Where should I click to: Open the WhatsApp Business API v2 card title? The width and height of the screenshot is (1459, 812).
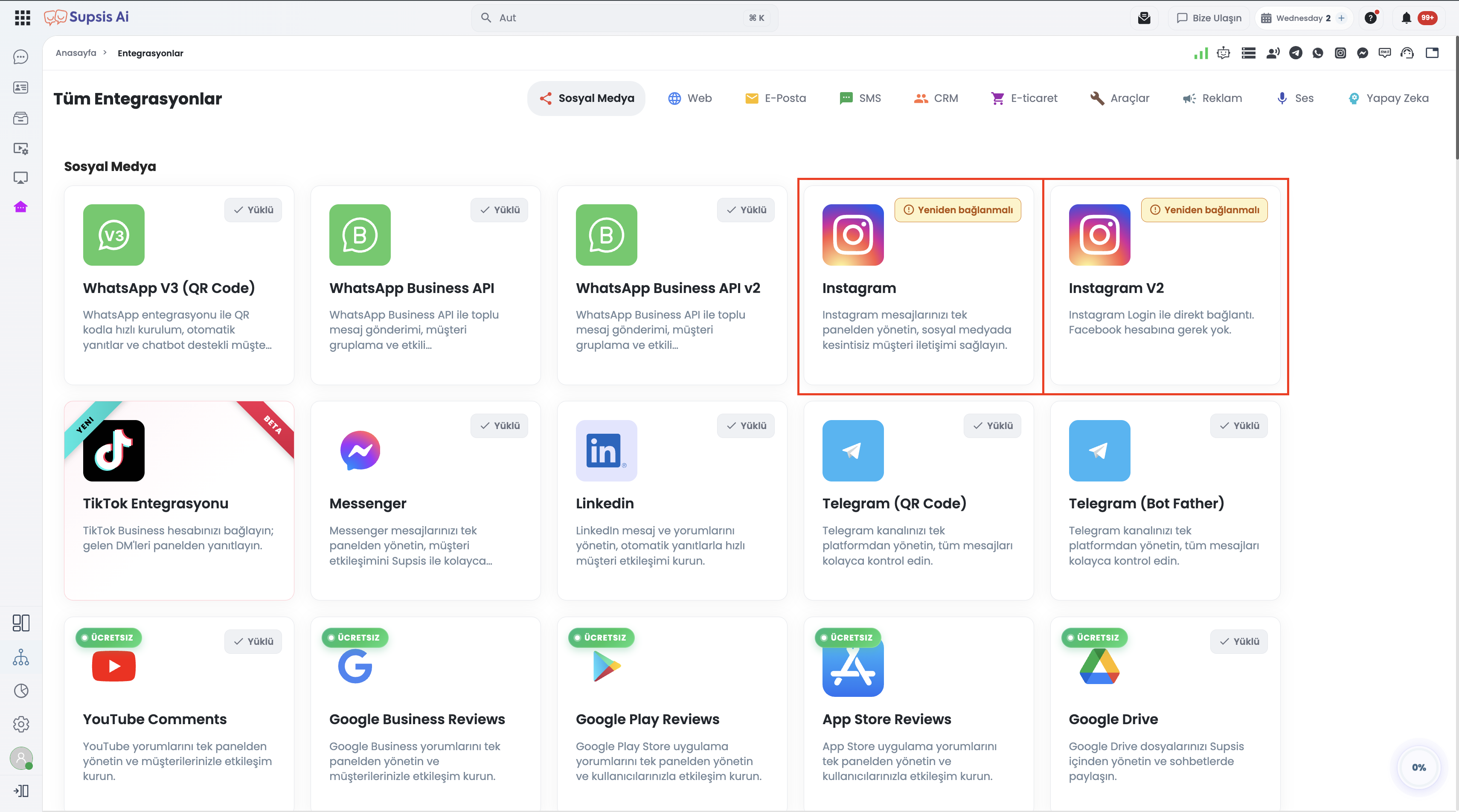[668, 287]
